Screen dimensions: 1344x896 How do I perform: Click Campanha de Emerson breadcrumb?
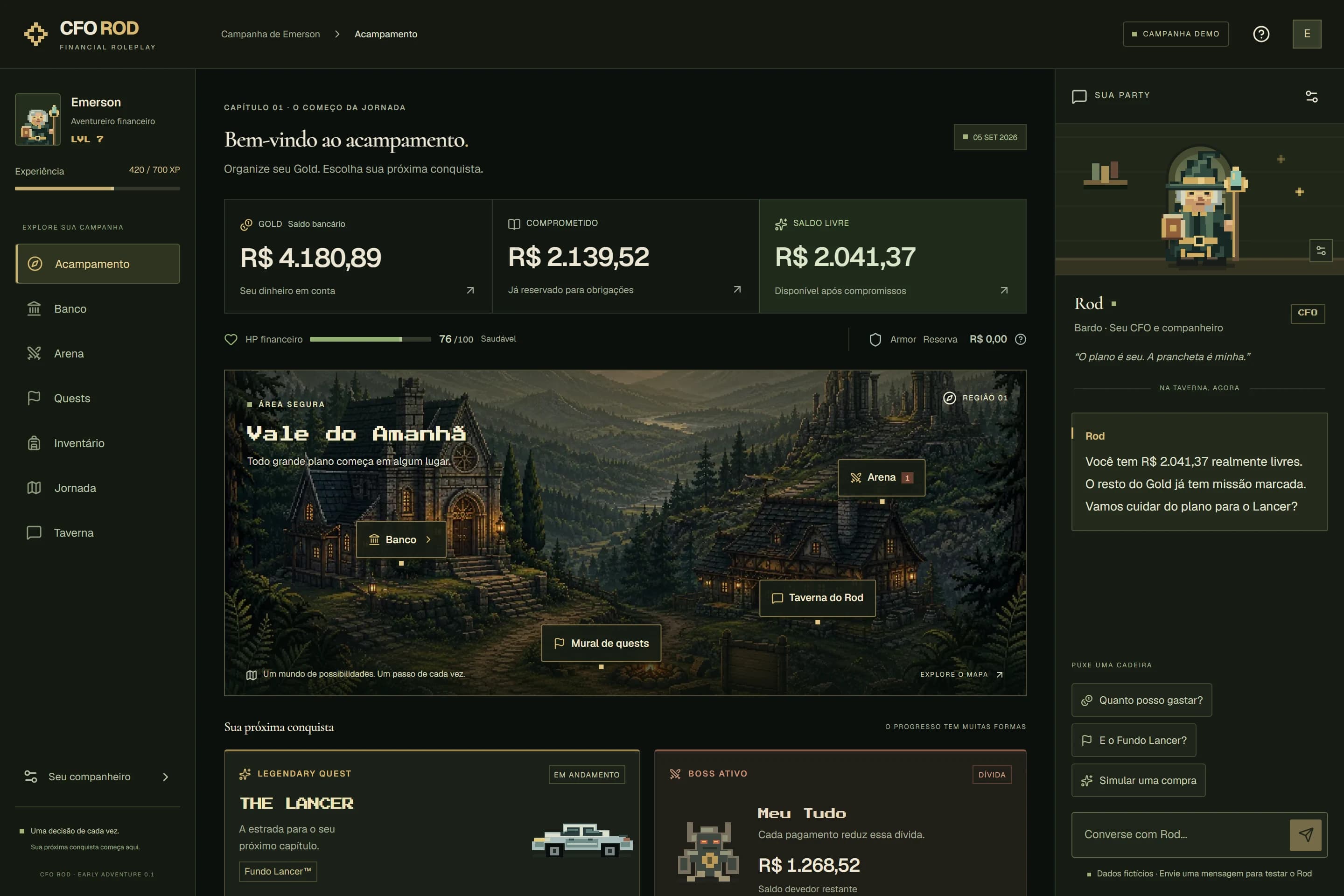click(270, 34)
